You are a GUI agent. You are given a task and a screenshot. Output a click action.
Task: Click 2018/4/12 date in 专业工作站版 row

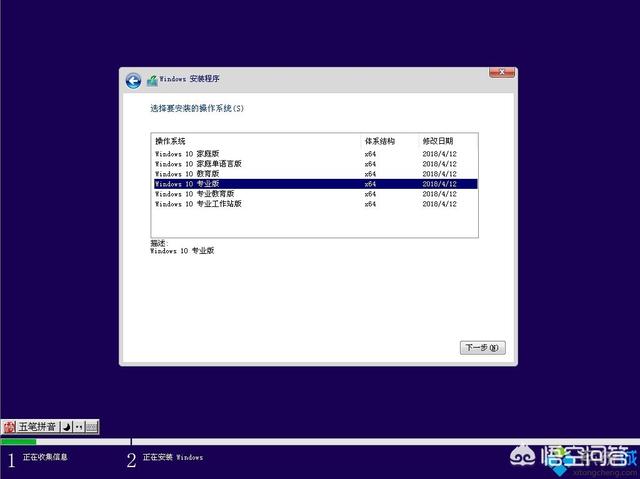click(x=440, y=204)
